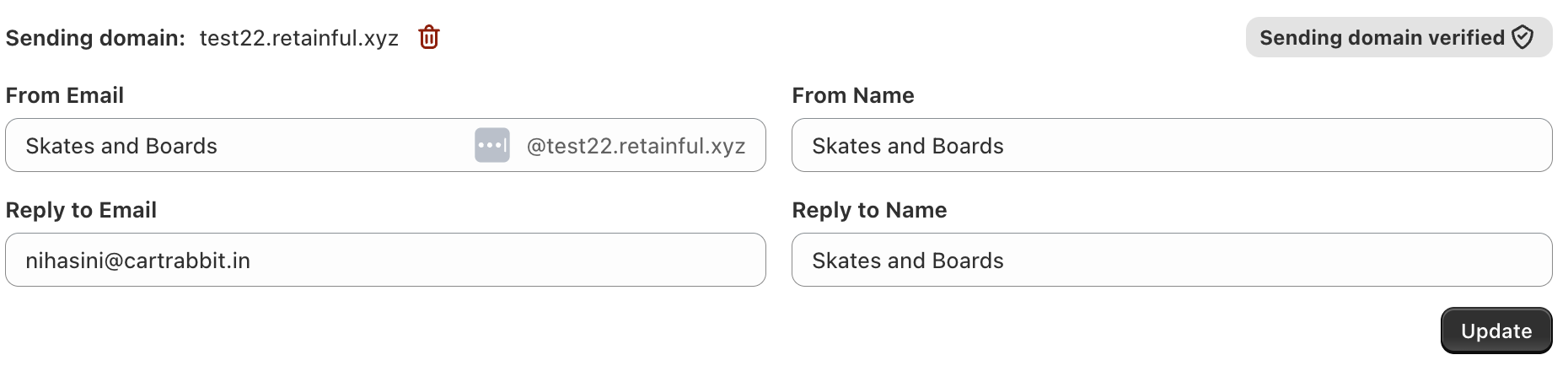1568x371 pixels.
Task: Click the shield checkmark verification icon
Action: (1522, 38)
